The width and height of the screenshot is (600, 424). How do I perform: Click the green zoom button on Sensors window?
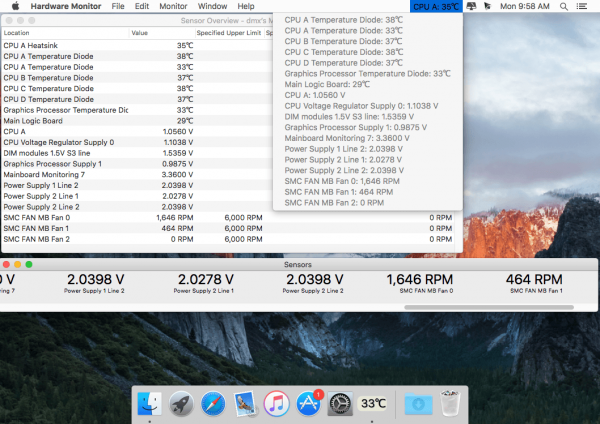click(x=29, y=264)
